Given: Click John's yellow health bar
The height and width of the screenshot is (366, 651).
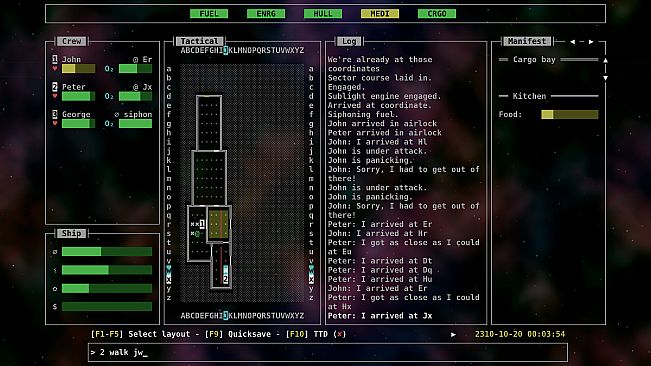Looking at the screenshot, I should click(x=78, y=68).
